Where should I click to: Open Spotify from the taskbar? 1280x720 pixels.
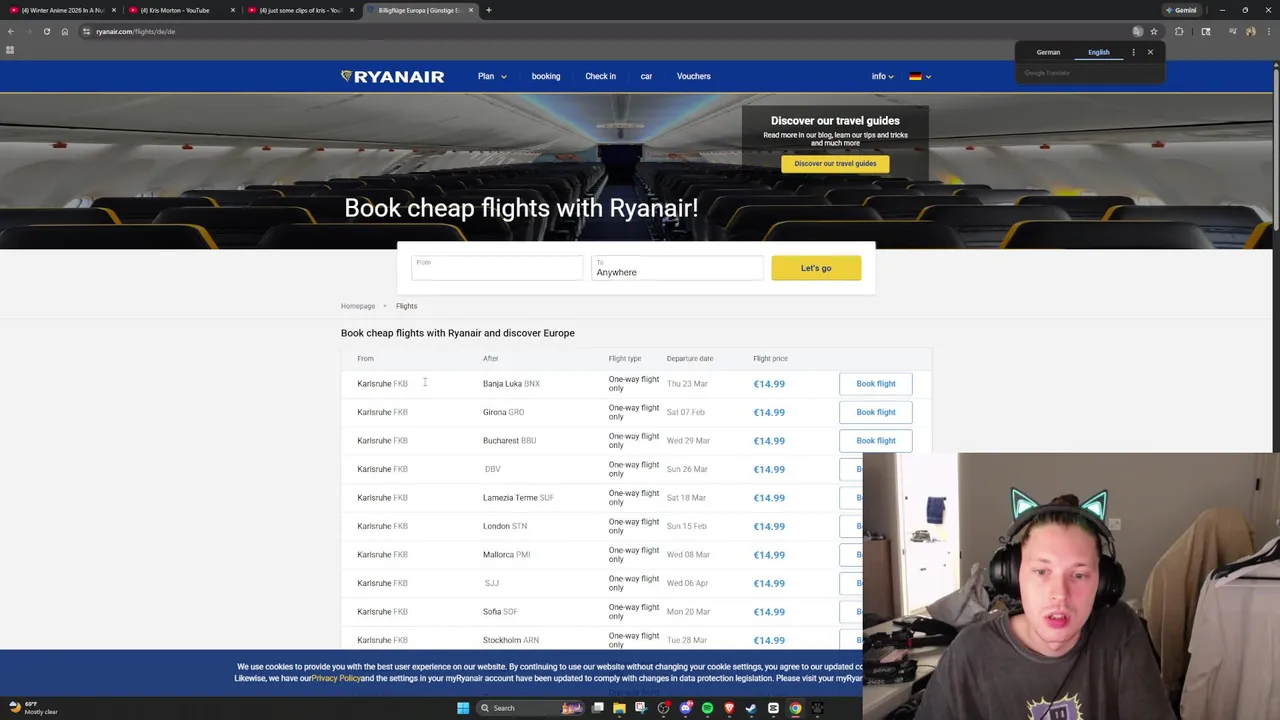[x=707, y=708]
